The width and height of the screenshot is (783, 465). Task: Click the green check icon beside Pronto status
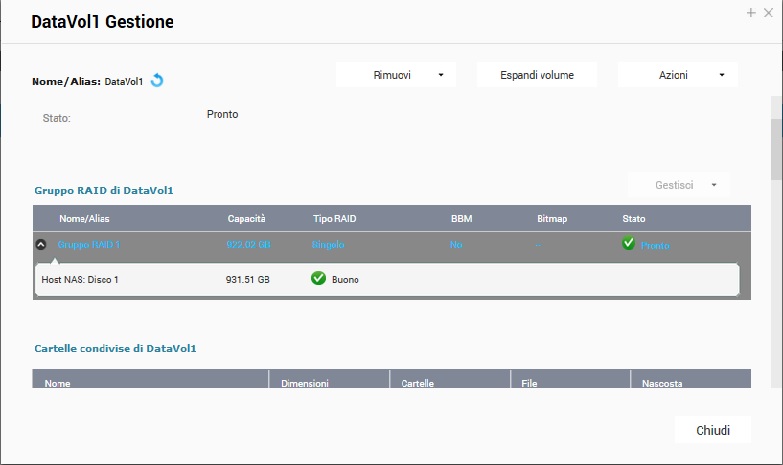coord(628,243)
